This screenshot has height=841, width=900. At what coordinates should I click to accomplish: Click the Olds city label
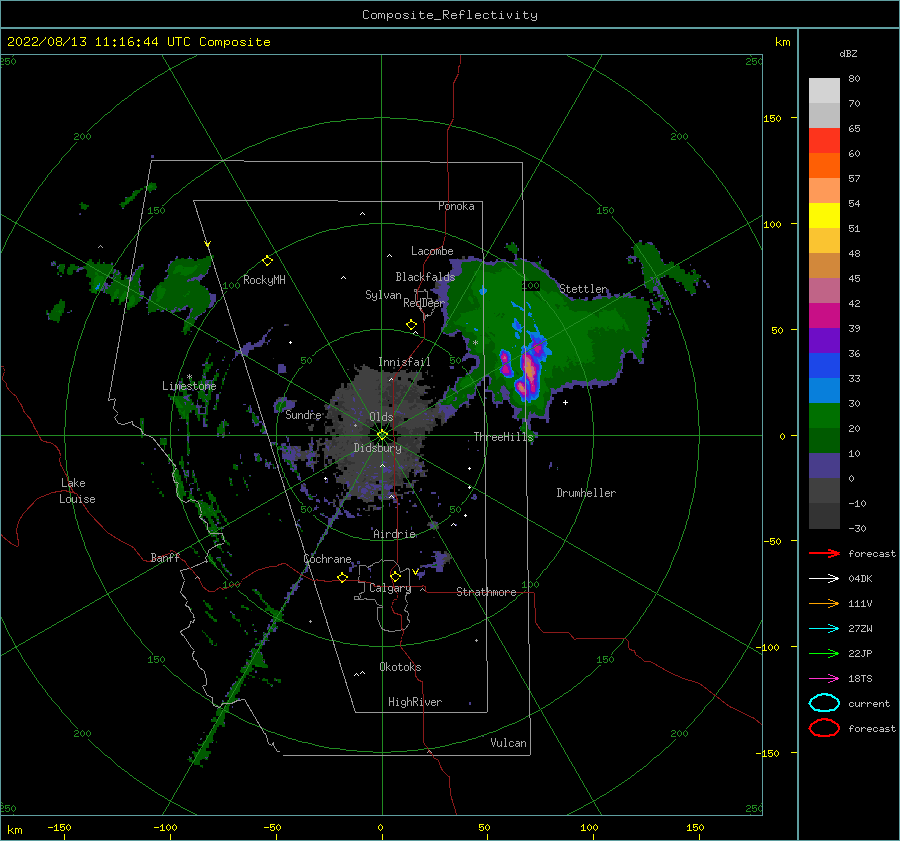click(x=381, y=417)
